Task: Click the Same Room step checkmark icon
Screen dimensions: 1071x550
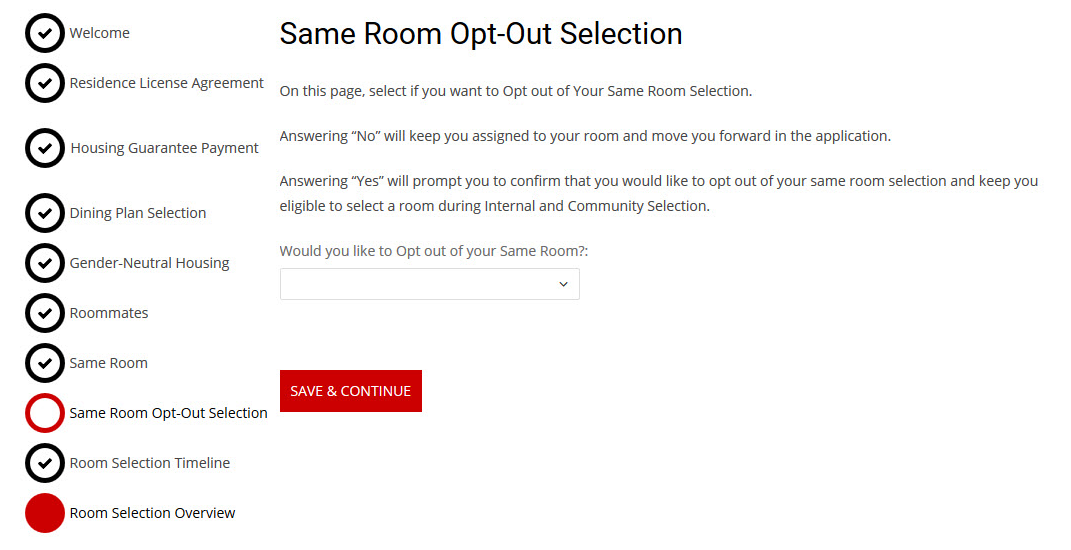Action: [45, 363]
